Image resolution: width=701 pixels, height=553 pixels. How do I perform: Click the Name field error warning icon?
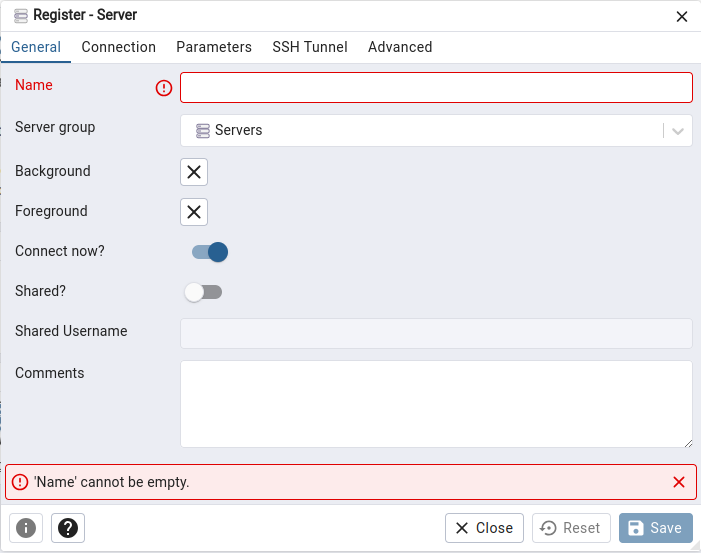[x=164, y=88]
